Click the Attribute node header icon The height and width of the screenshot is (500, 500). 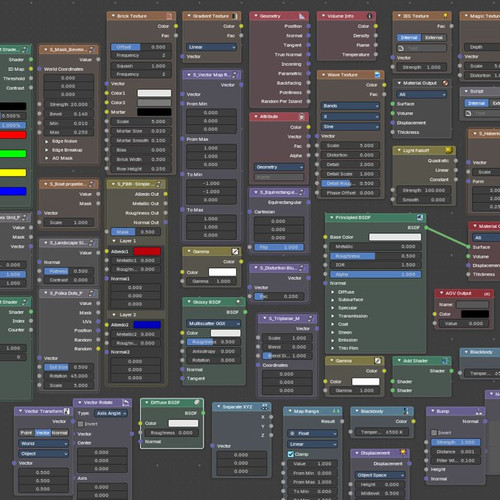(x=302, y=116)
